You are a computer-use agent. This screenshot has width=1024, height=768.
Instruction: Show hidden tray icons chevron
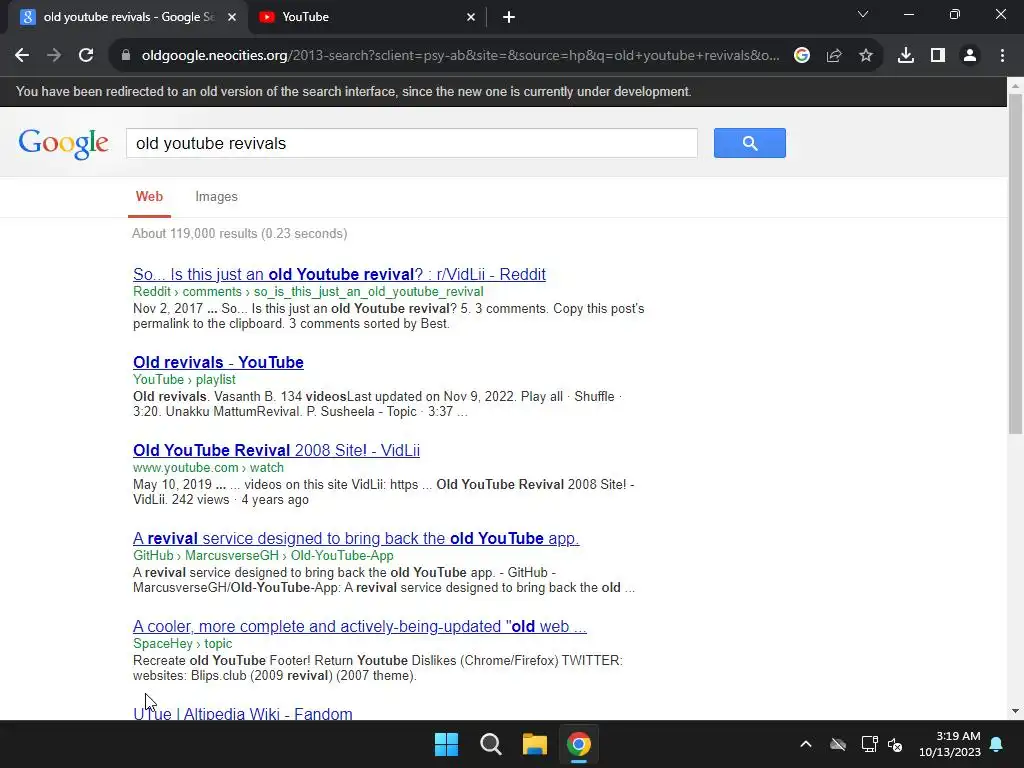coord(806,744)
